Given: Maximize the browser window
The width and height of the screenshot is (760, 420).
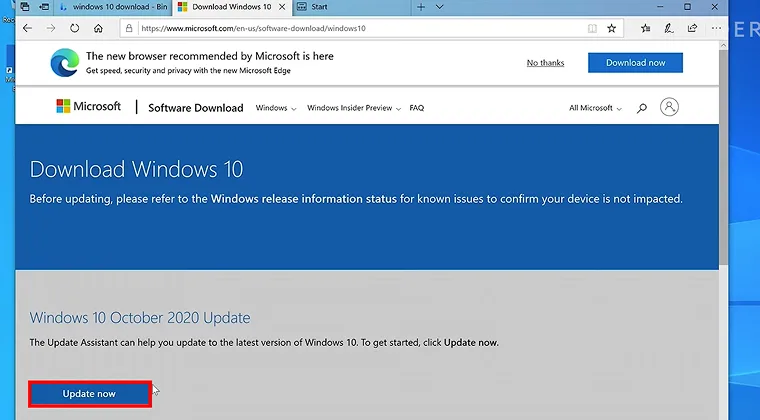Looking at the screenshot, I should (x=687, y=7).
